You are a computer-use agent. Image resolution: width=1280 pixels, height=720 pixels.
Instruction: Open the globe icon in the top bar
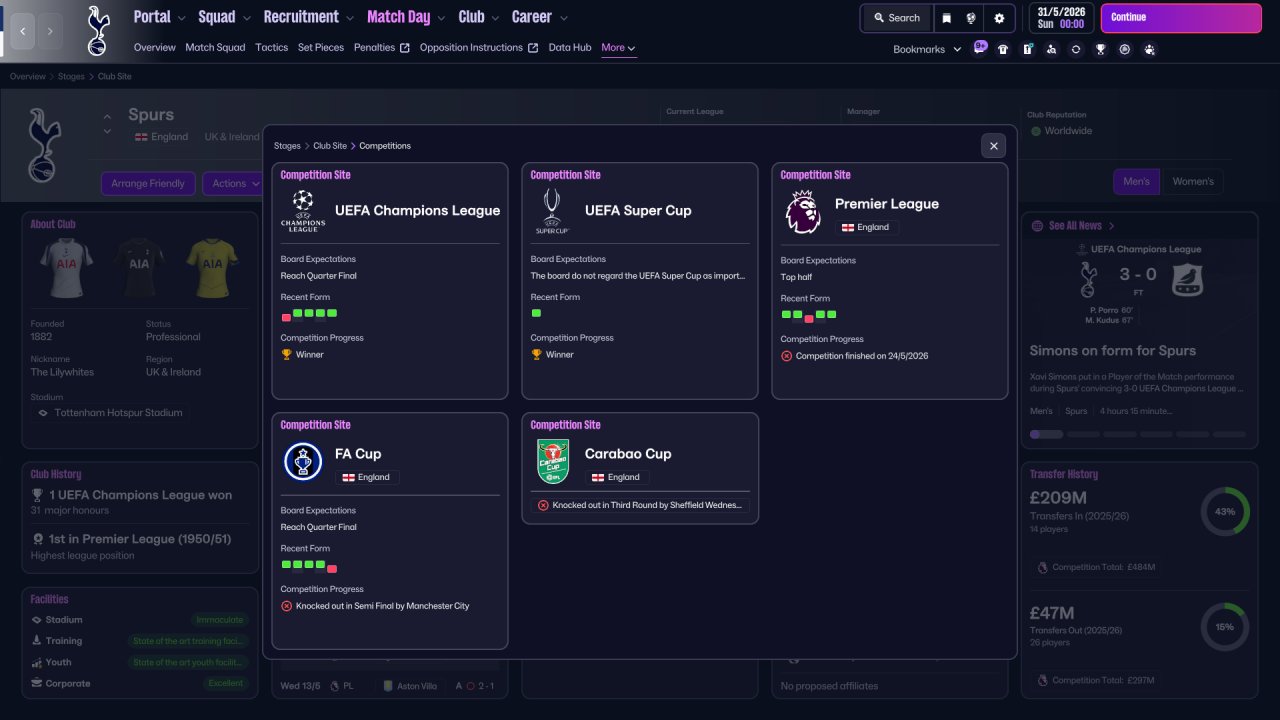[x=971, y=18]
